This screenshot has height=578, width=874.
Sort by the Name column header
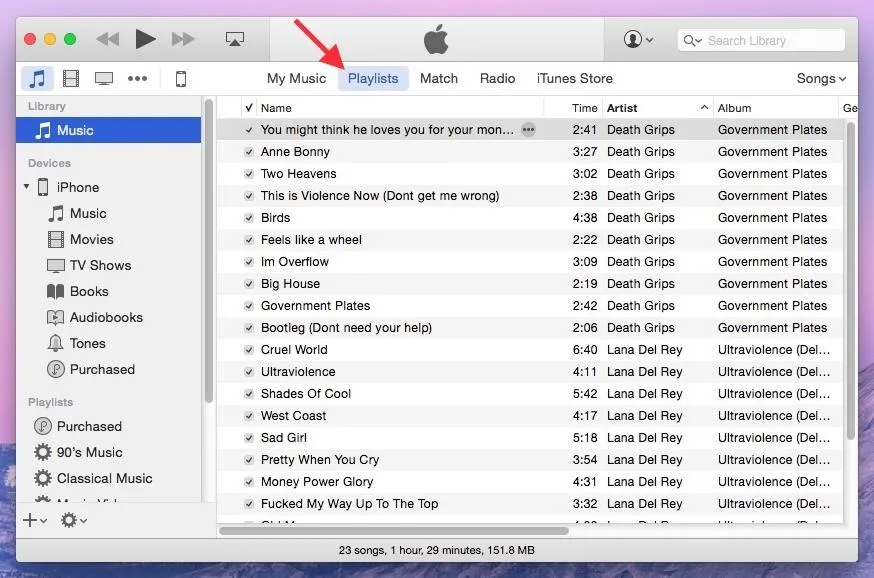click(276, 108)
